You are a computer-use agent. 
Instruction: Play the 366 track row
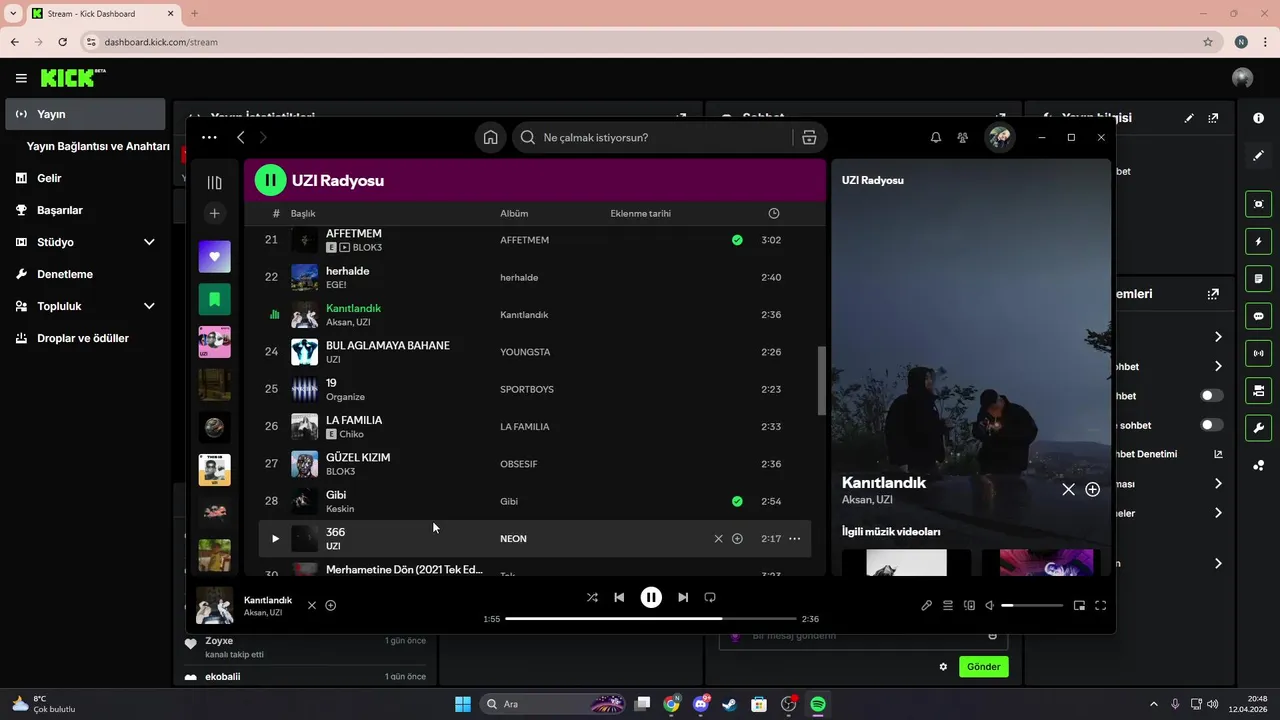click(275, 539)
